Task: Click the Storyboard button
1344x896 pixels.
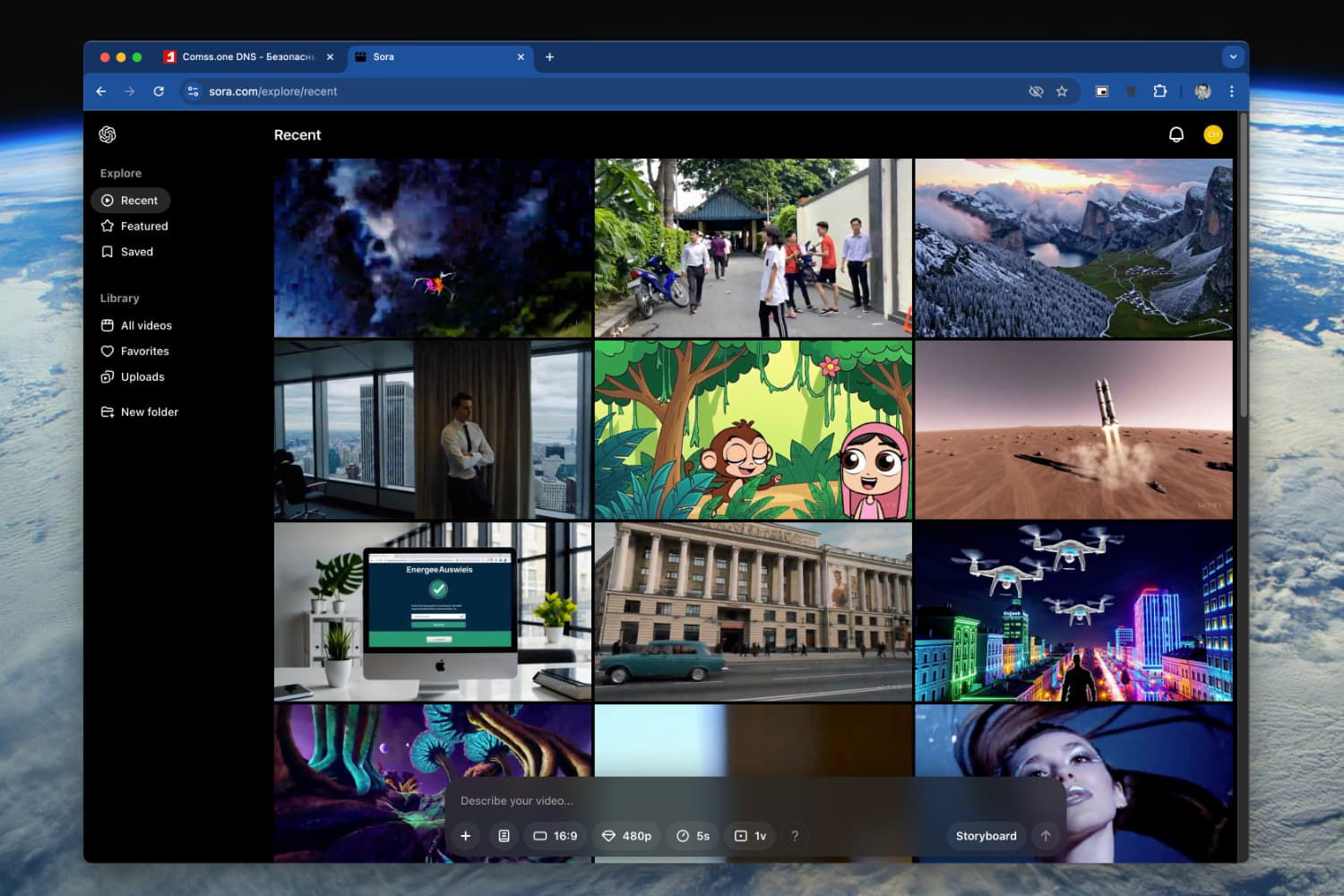Action: click(986, 836)
